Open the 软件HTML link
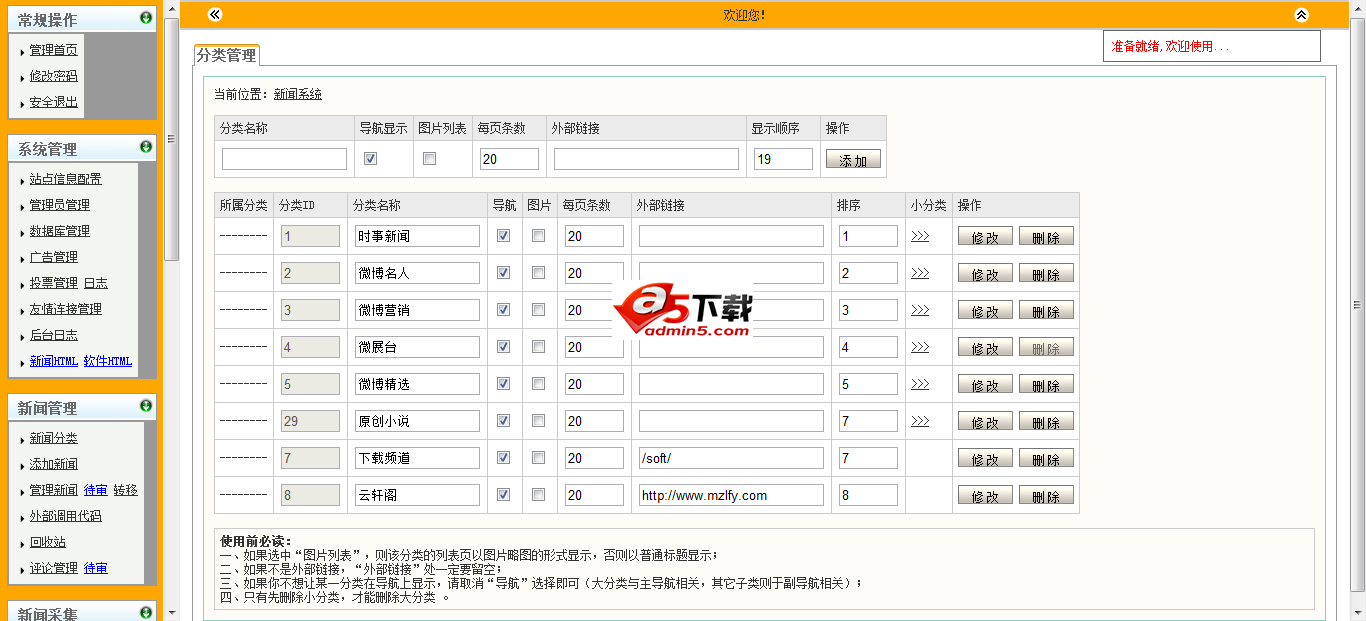The image size is (1366, 621). coord(108,361)
